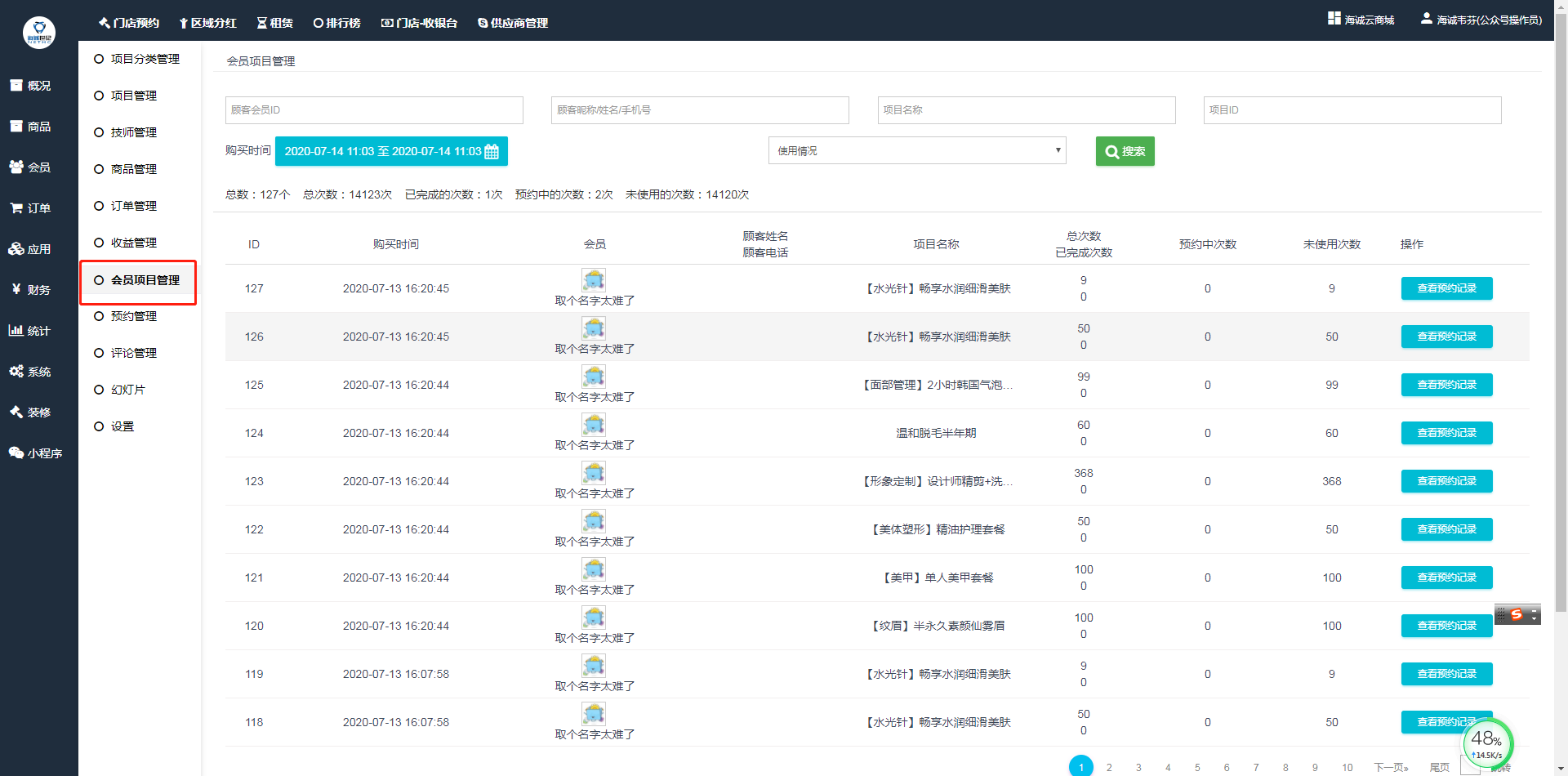Open the 供应商管理 top menu

coord(513,23)
